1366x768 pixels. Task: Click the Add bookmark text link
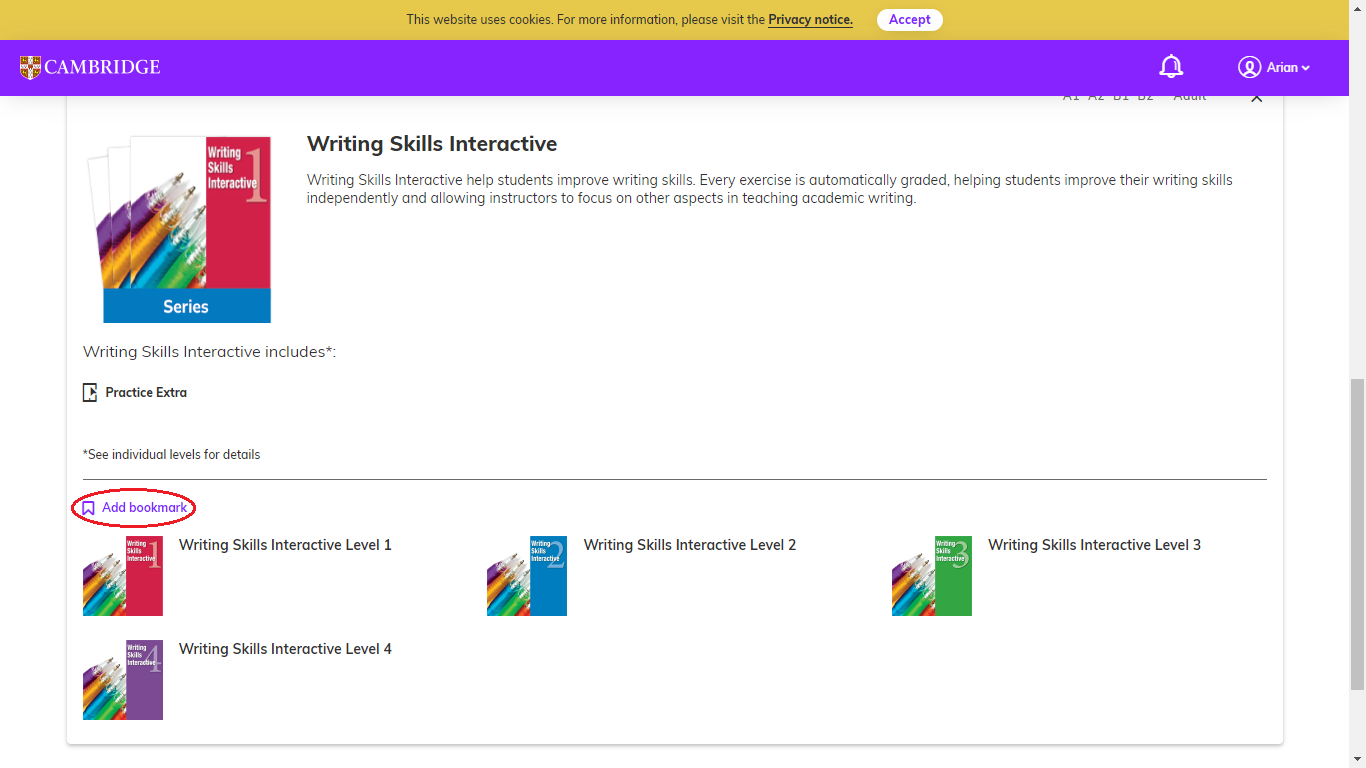pyautogui.click(x=144, y=508)
